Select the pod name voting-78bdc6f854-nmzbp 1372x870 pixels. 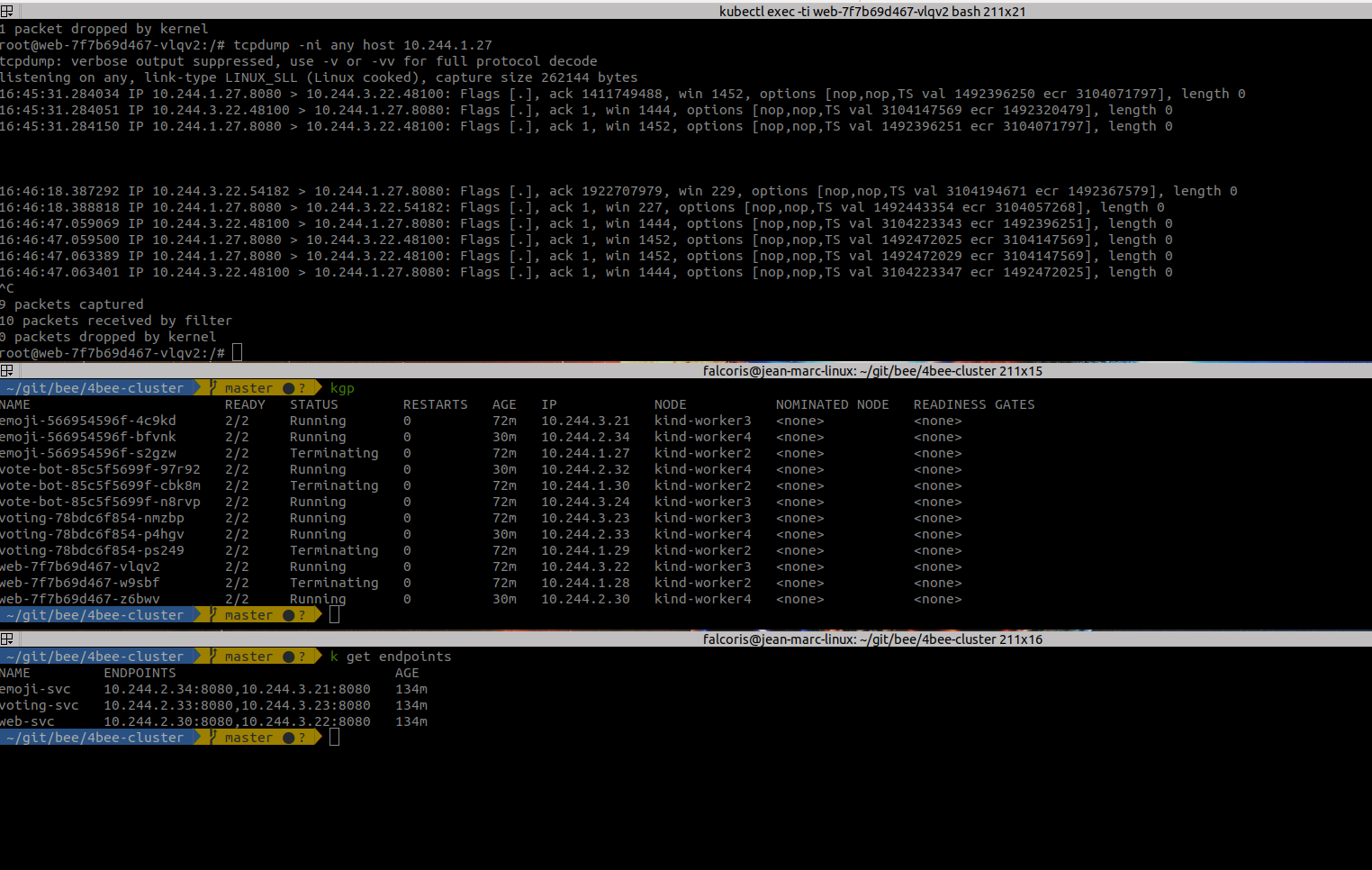click(92, 518)
